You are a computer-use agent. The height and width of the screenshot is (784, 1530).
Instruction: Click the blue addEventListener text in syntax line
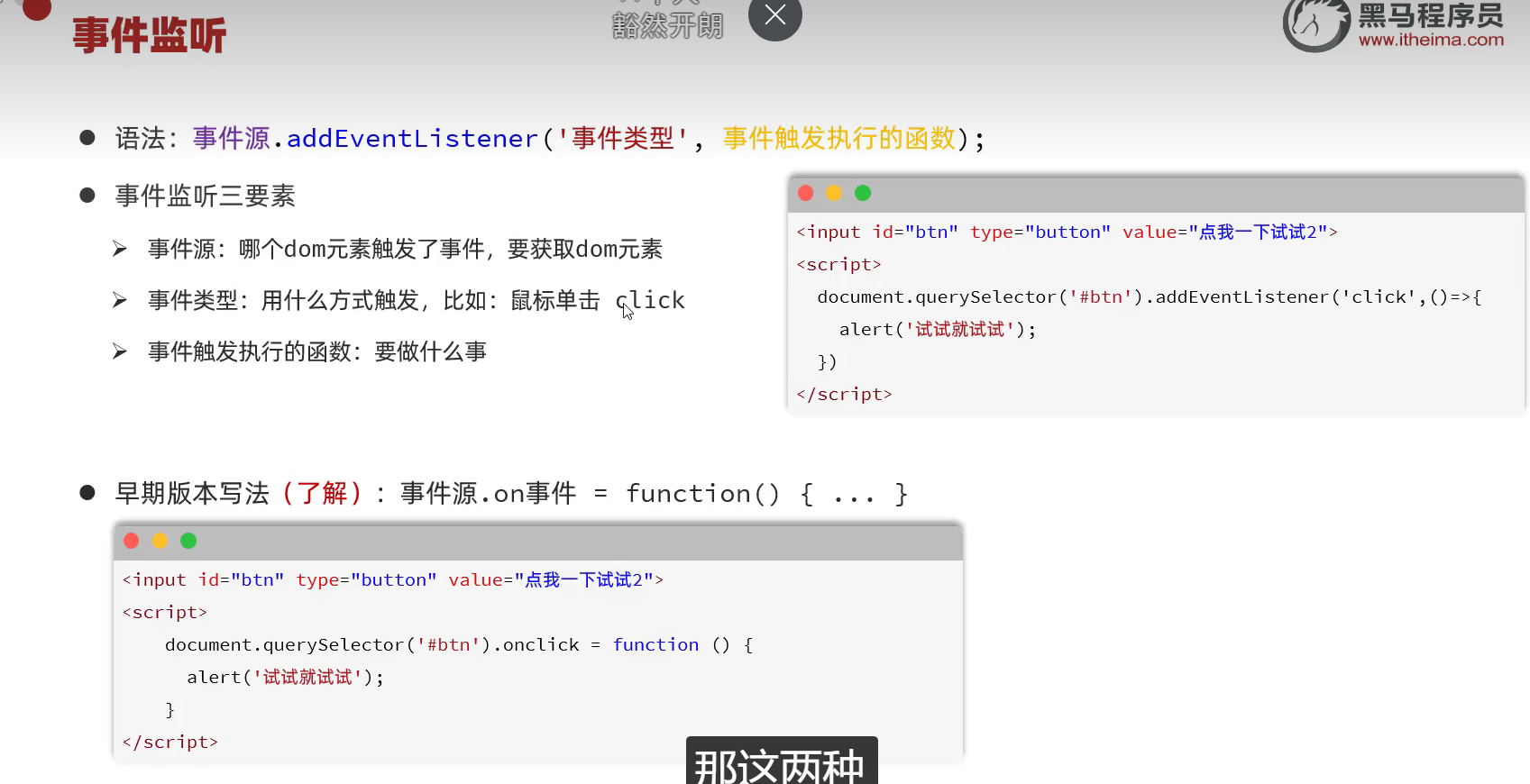click(412, 139)
